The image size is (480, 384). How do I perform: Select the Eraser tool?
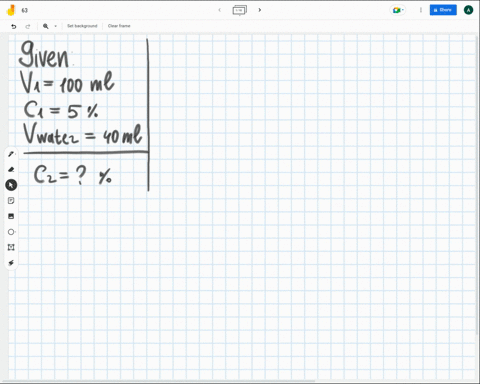[11, 169]
